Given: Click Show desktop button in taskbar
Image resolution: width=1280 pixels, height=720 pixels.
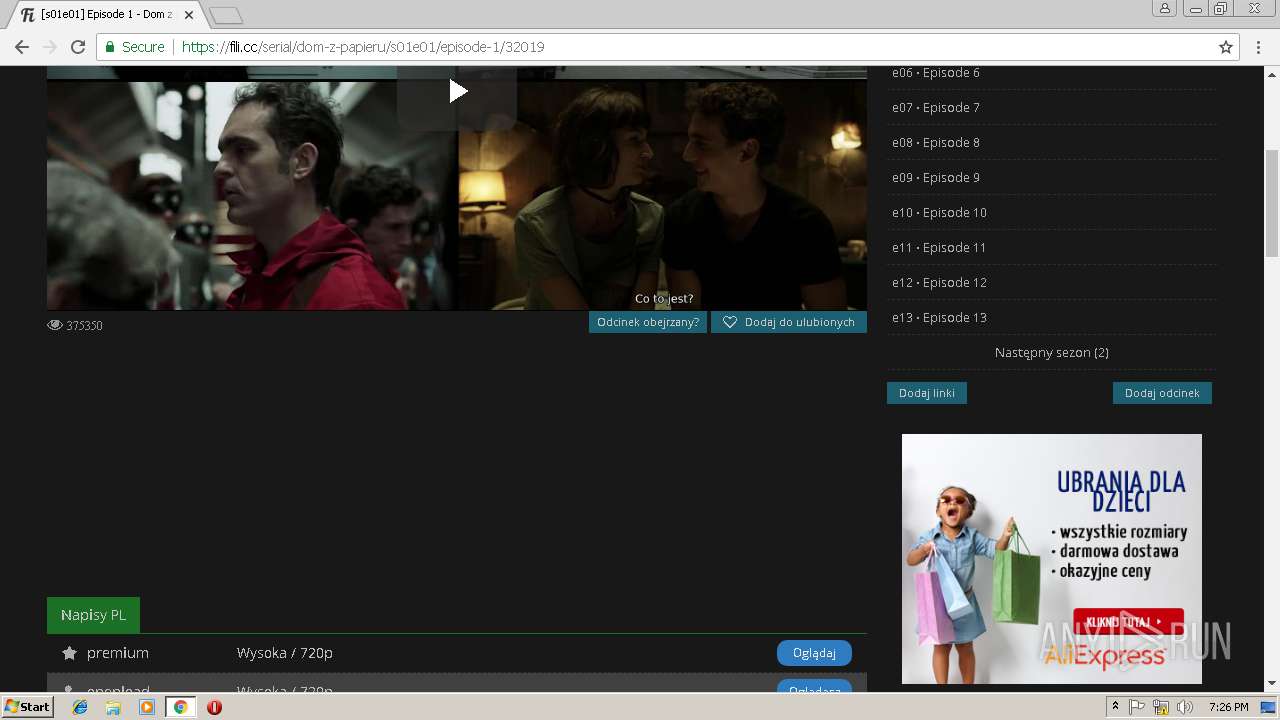Looking at the screenshot, I should 1268,707.
